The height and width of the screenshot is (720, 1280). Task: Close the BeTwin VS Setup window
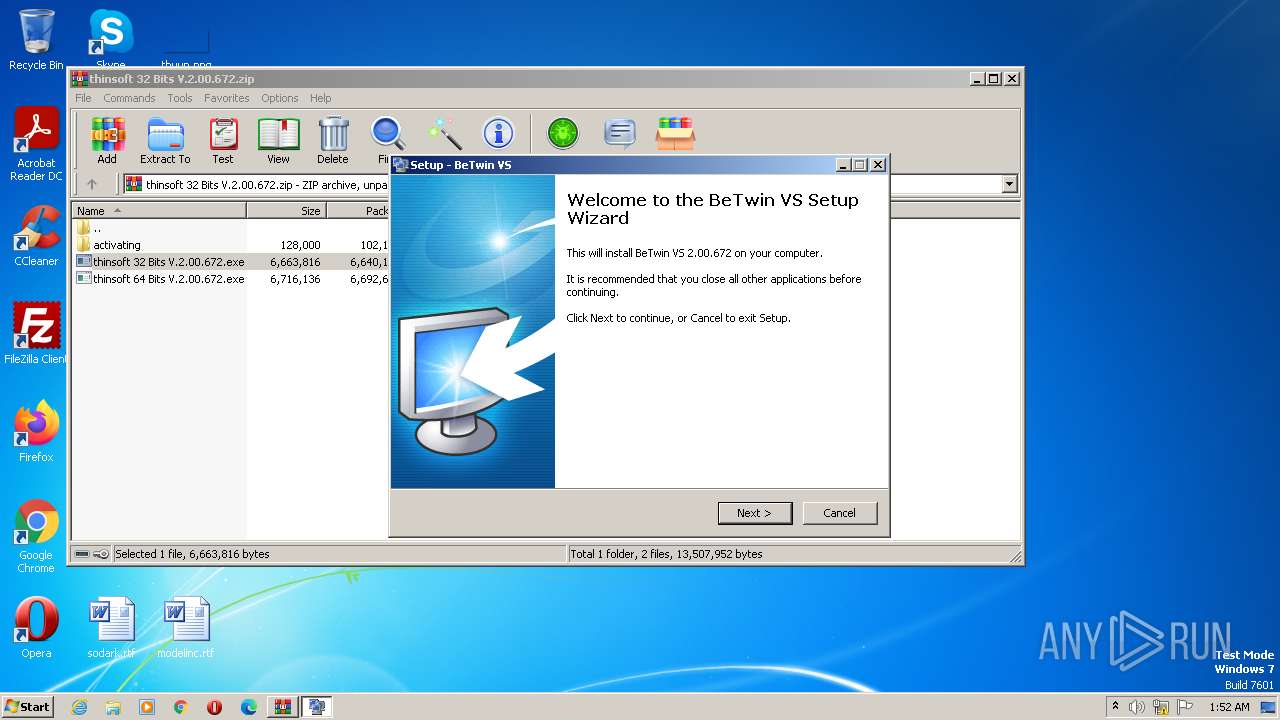click(877, 165)
